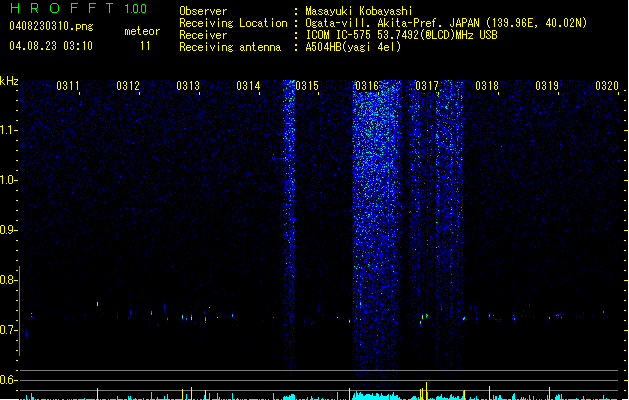
Task: Click the 0312 time marker
Action: pos(128,86)
